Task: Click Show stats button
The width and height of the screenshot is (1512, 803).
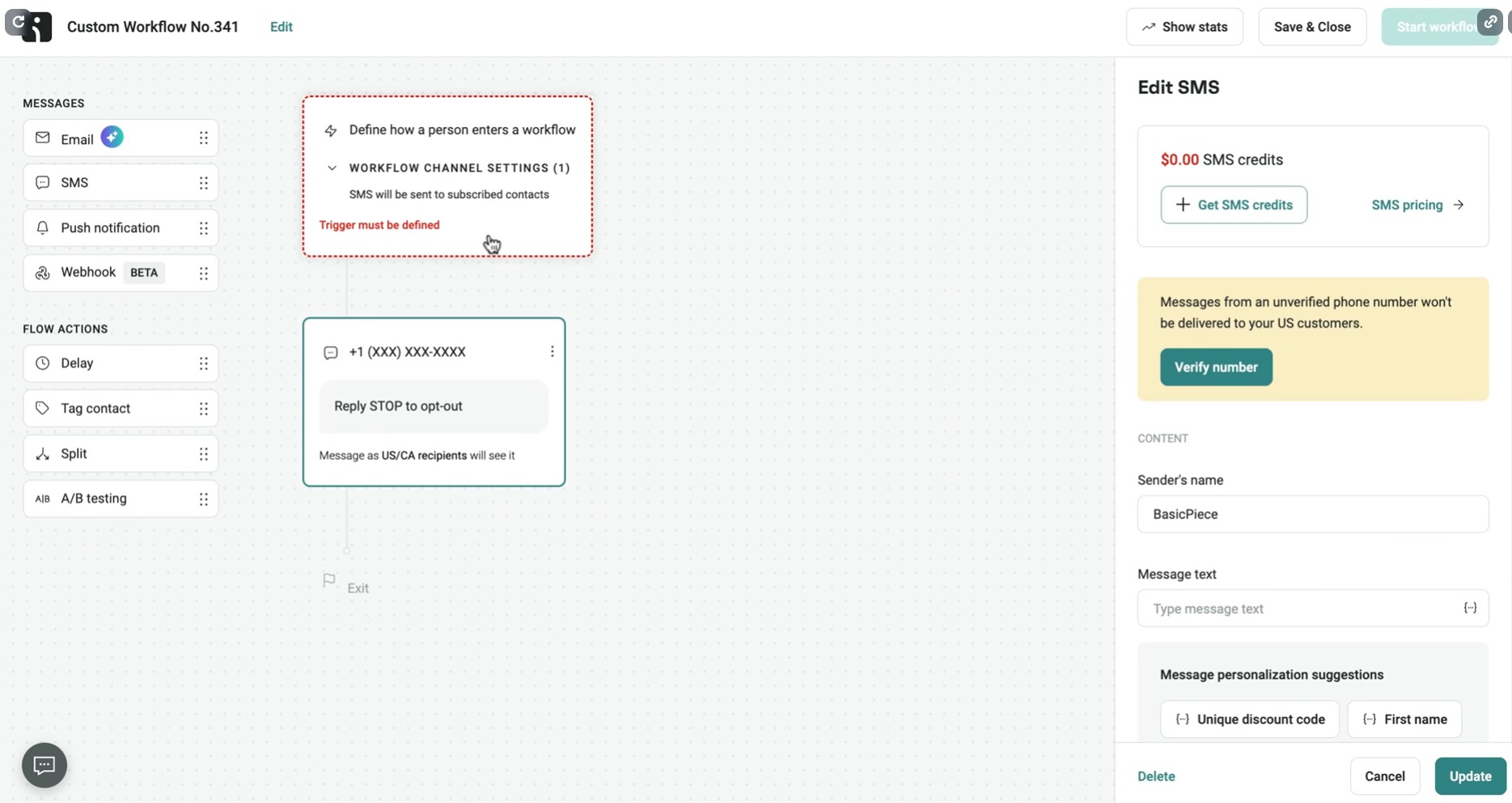Action: 1184,27
